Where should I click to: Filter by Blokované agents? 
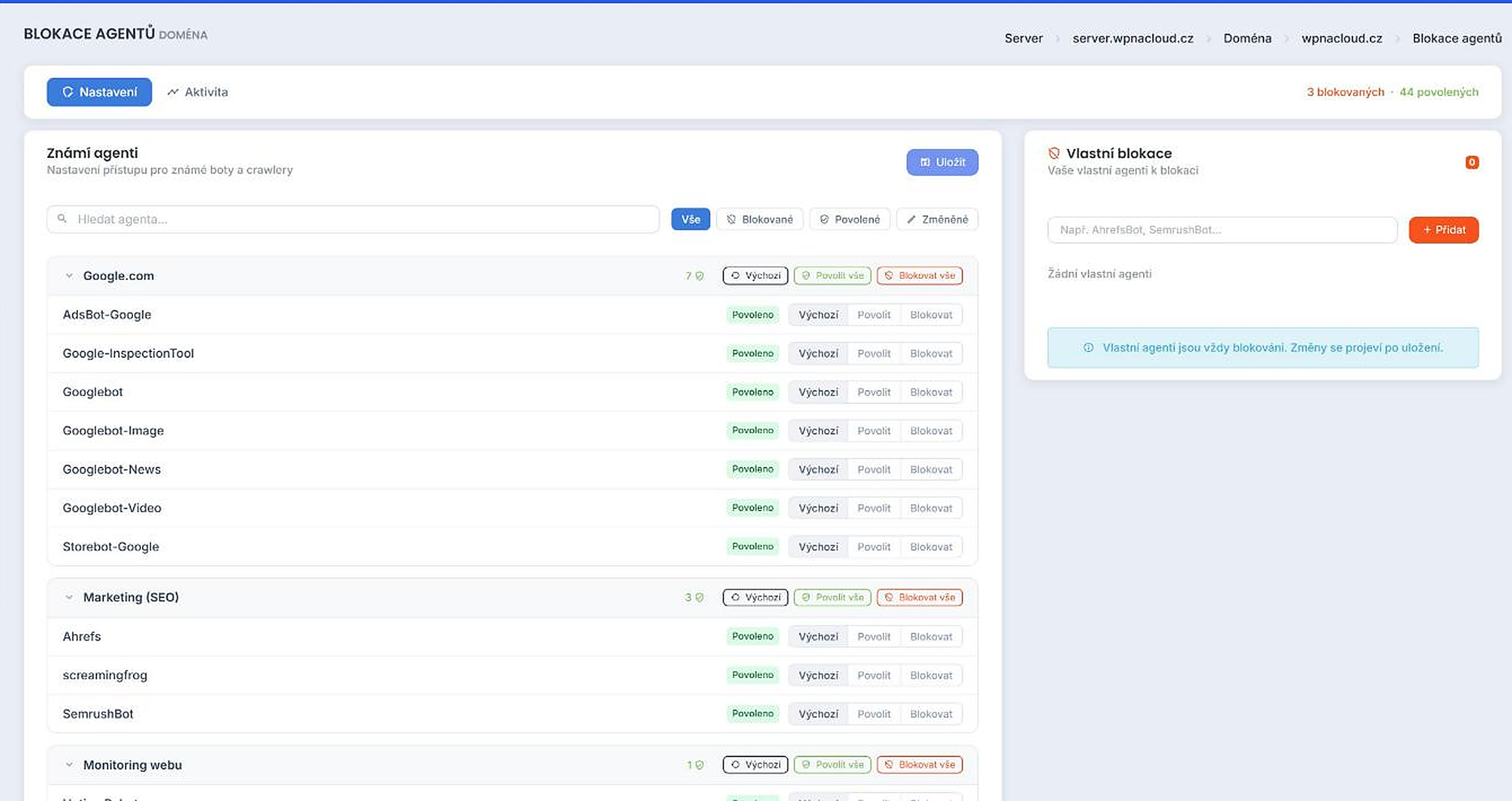coord(760,219)
